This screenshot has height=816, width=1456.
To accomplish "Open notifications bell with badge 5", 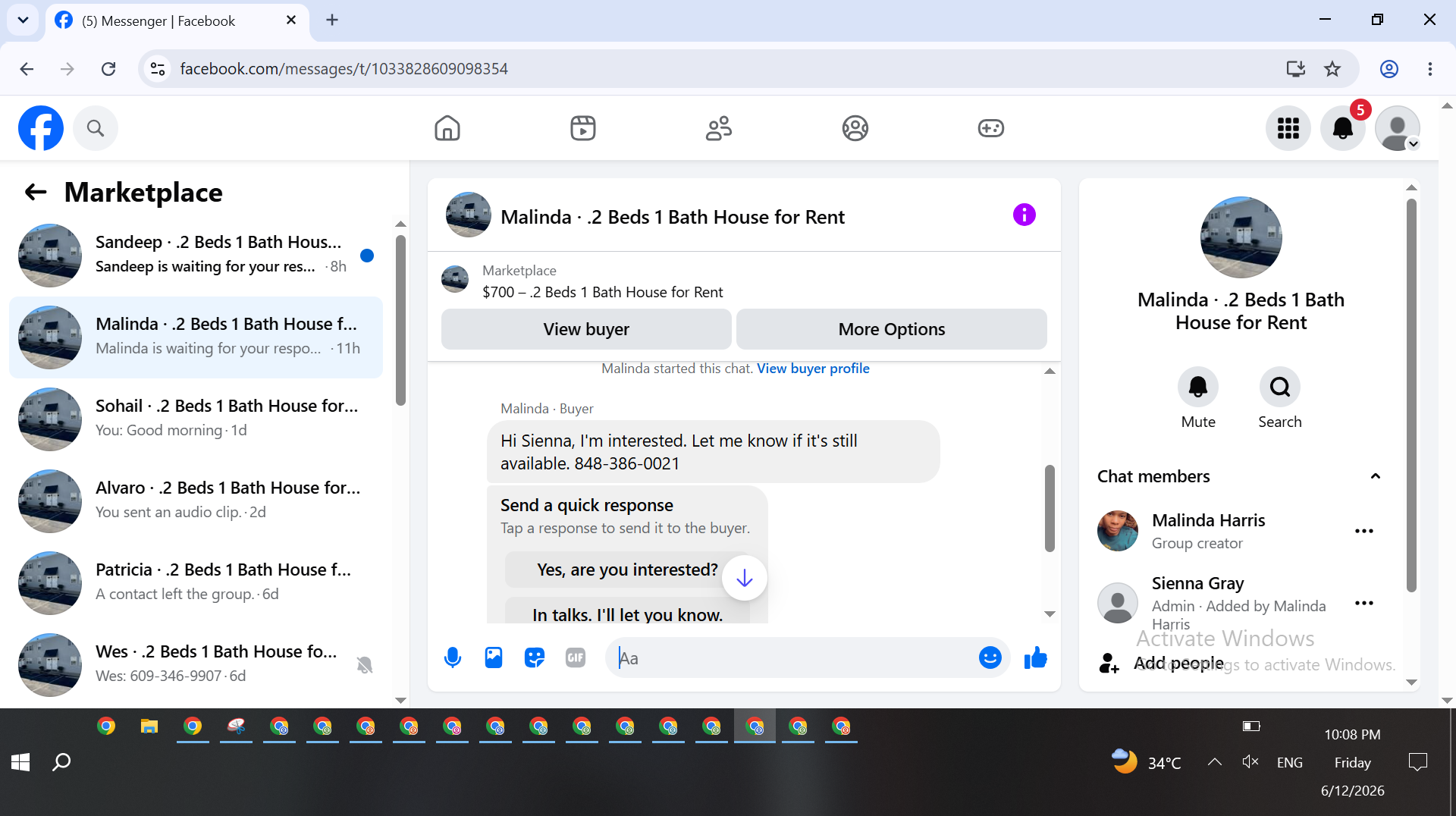I will click(1343, 128).
